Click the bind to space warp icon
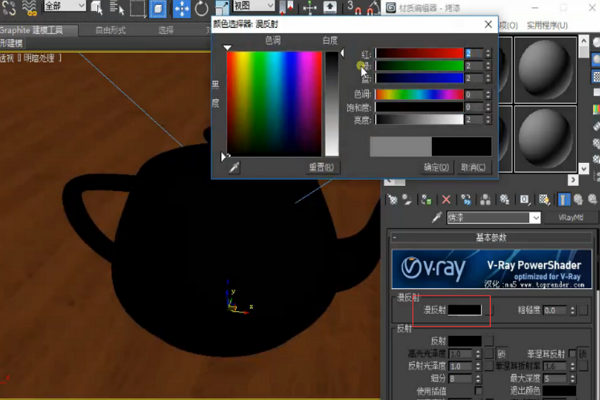Image resolution: width=600 pixels, height=400 pixels. 29,8
